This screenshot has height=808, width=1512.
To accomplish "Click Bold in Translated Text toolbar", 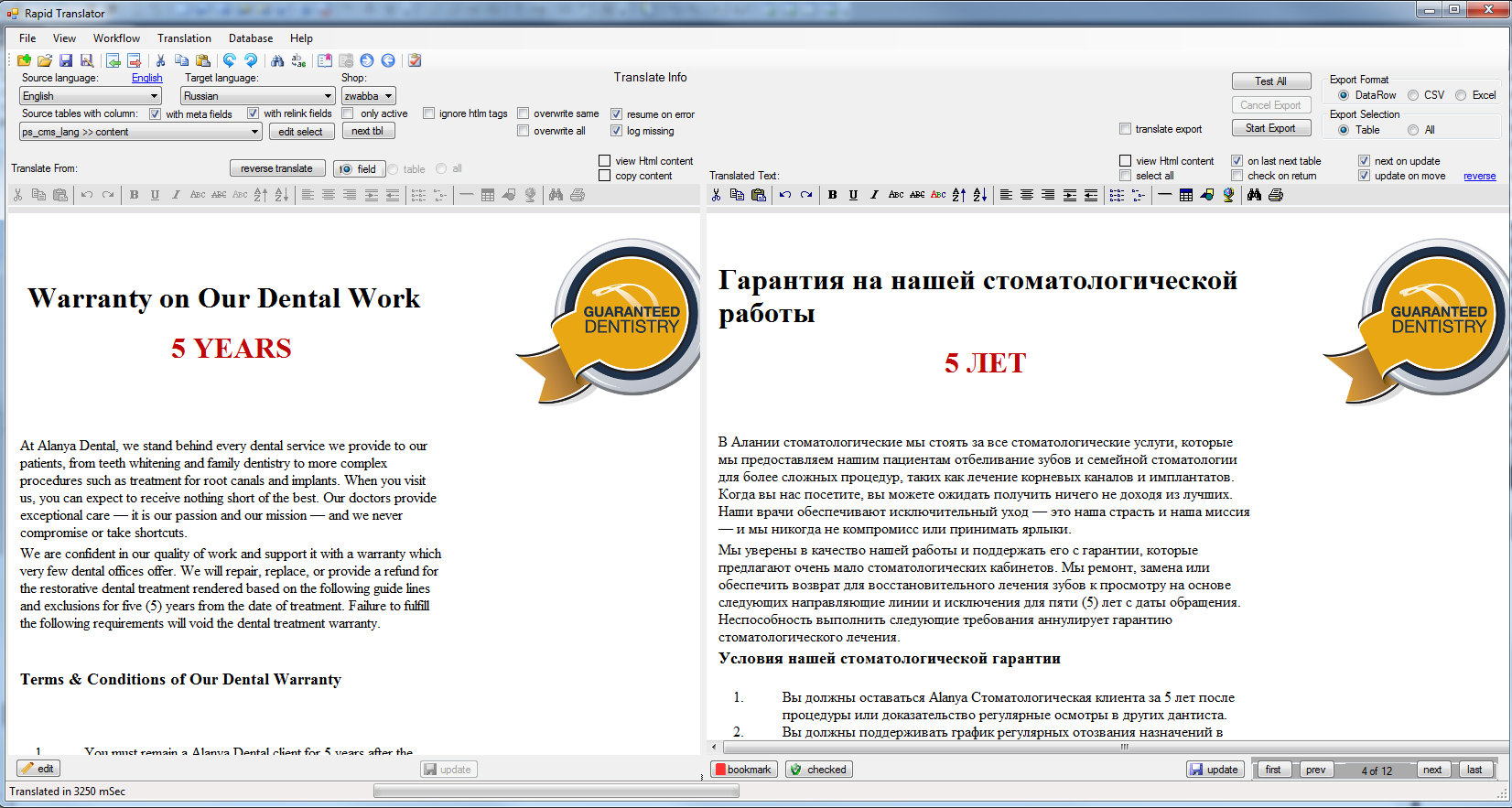I will [x=832, y=195].
